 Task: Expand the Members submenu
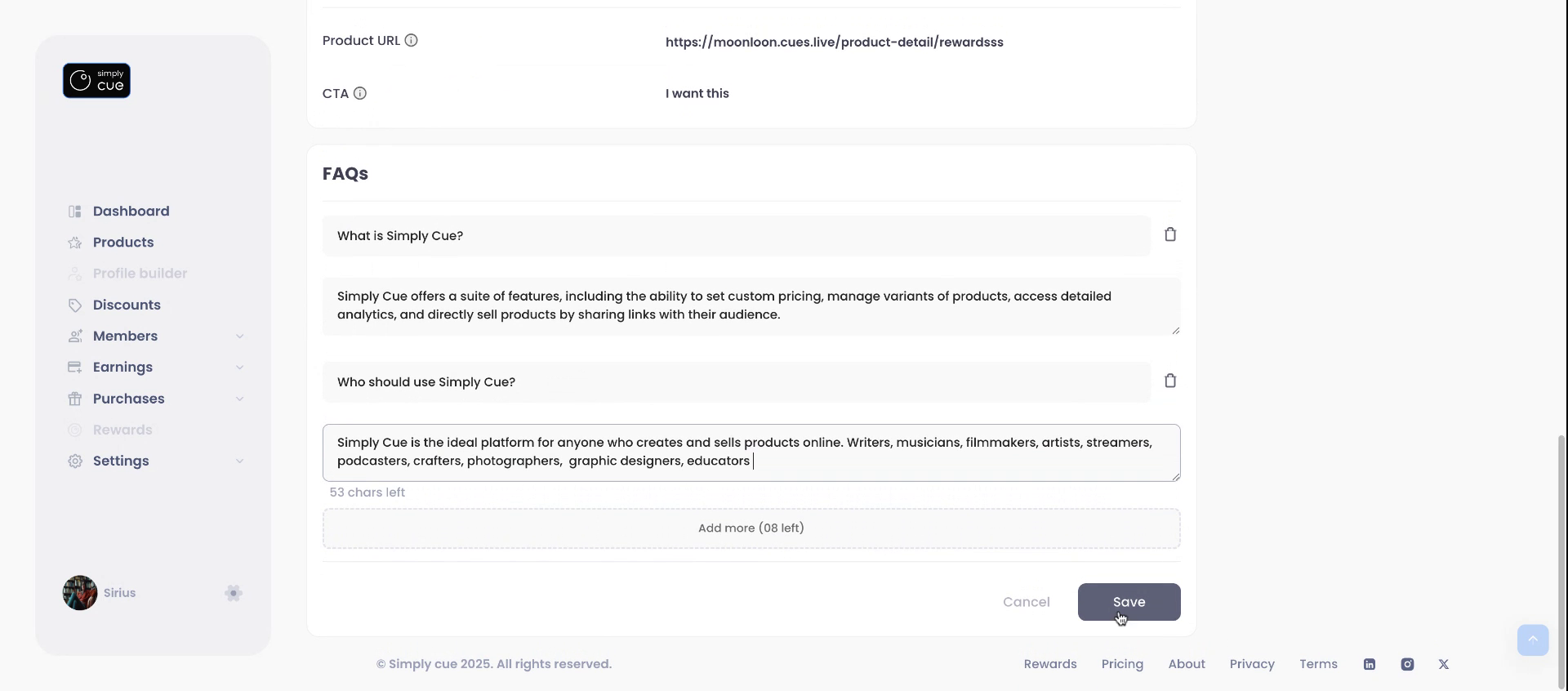(240, 337)
